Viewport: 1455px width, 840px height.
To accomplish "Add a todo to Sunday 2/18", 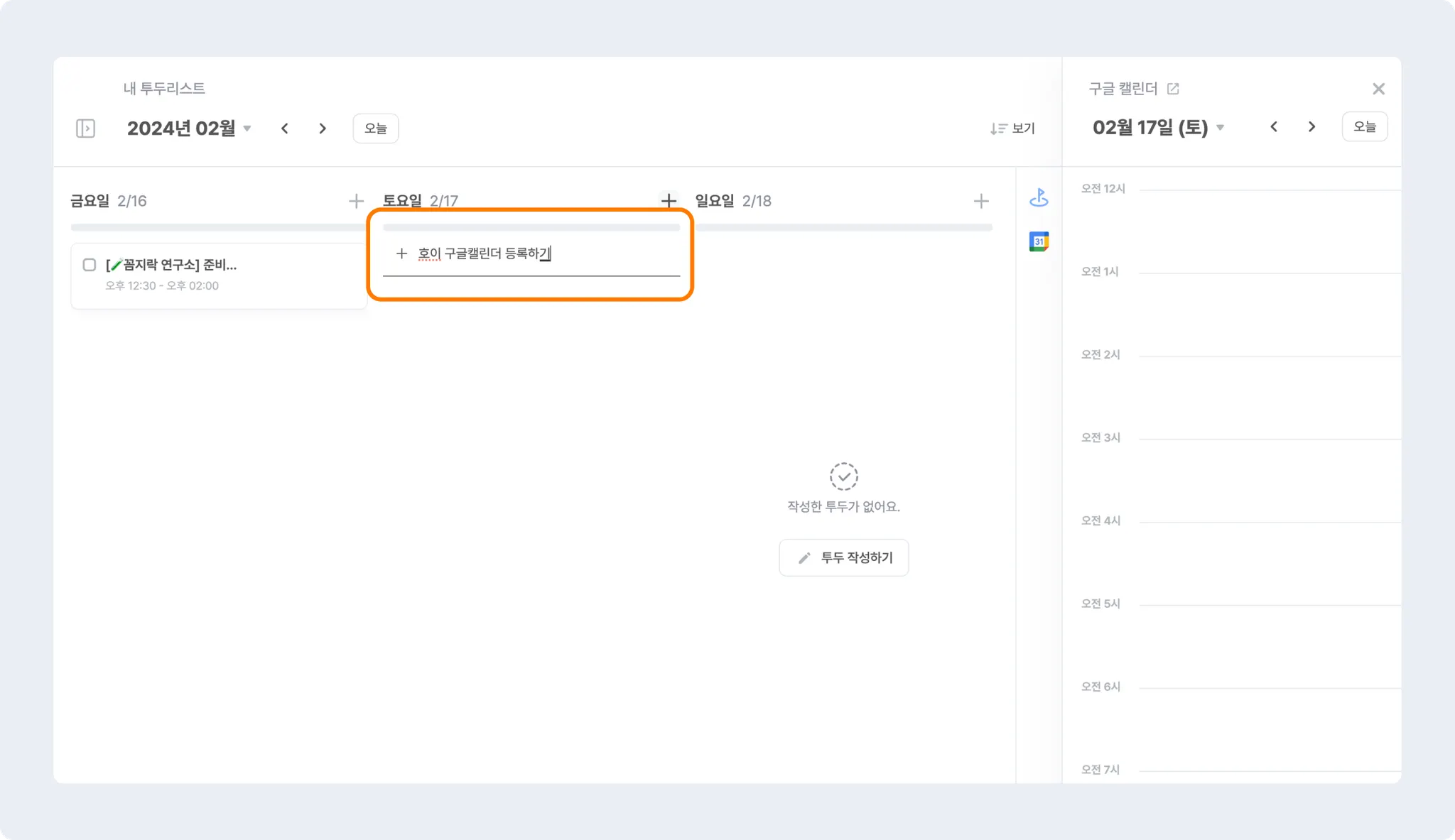I will pos(980,201).
